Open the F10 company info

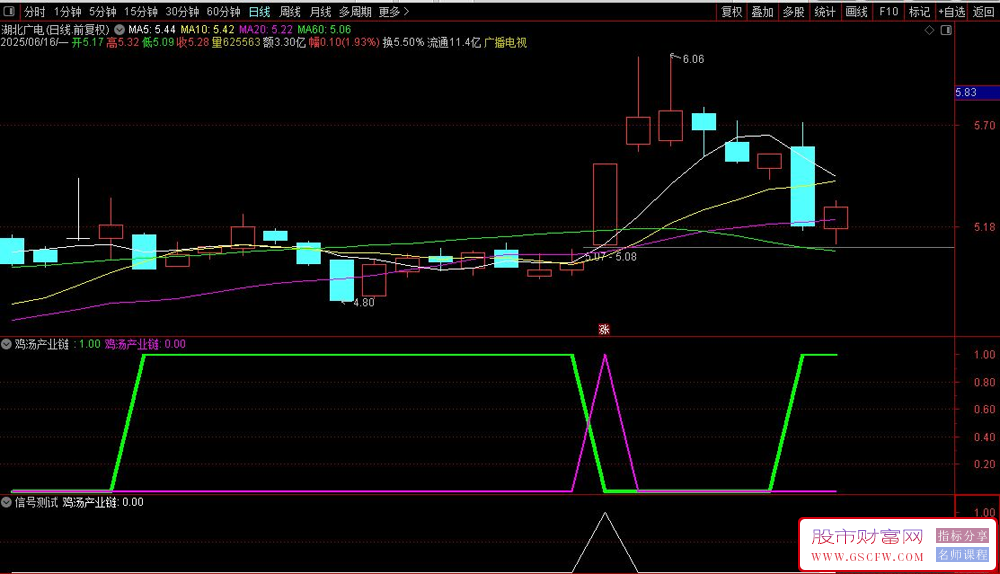pyautogui.click(x=888, y=11)
